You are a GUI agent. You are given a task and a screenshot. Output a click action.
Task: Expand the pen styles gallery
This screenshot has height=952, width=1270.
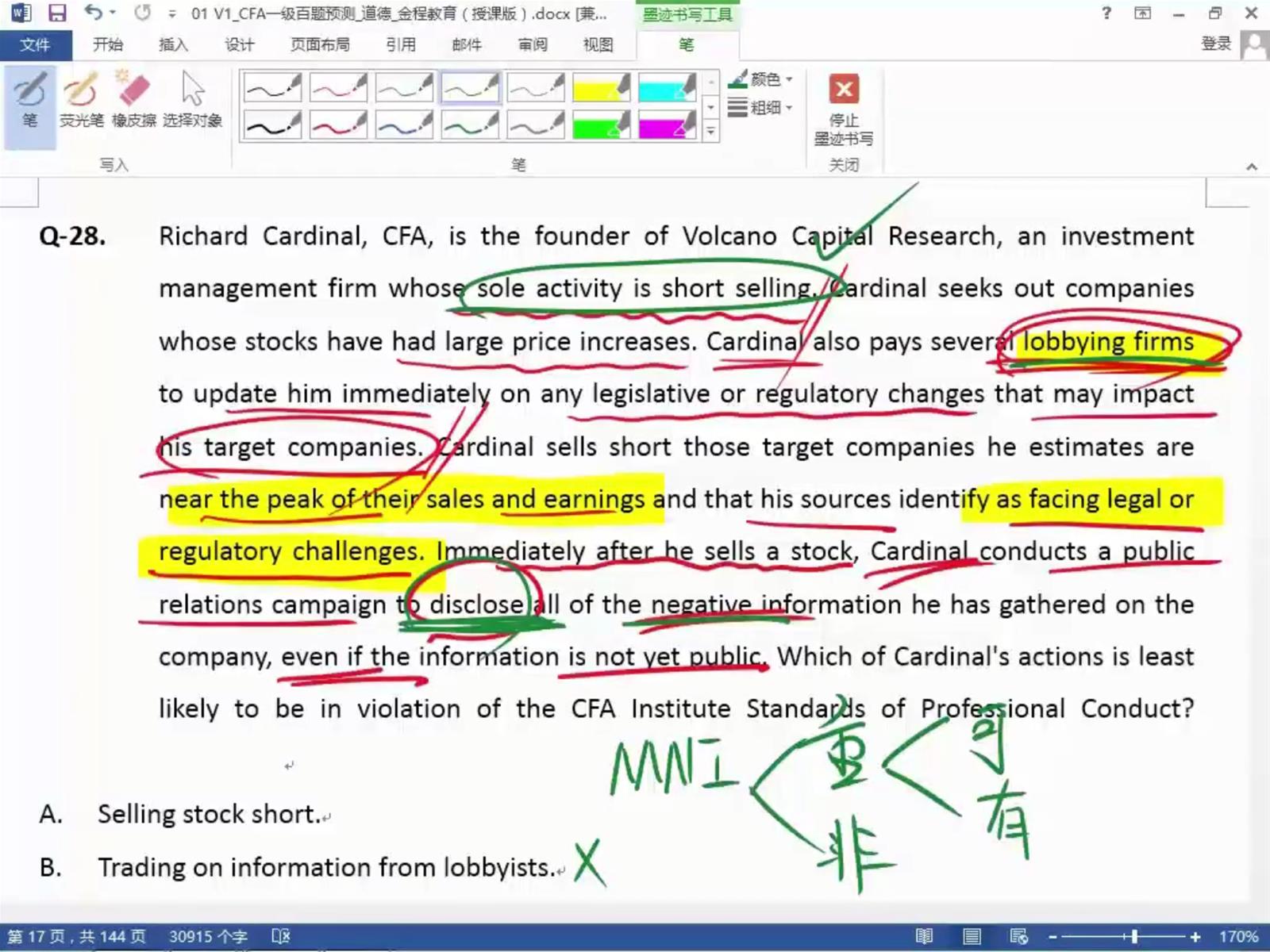point(711,132)
